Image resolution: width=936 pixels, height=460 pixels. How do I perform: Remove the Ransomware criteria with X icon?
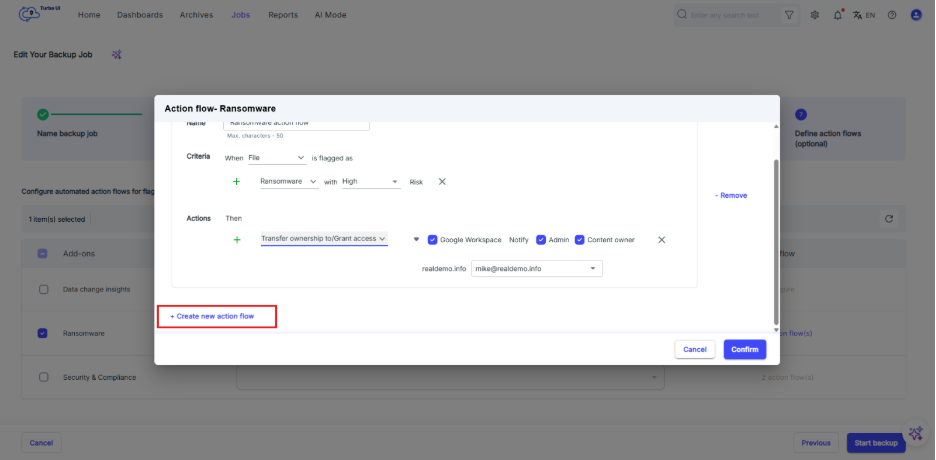point(442,182)
